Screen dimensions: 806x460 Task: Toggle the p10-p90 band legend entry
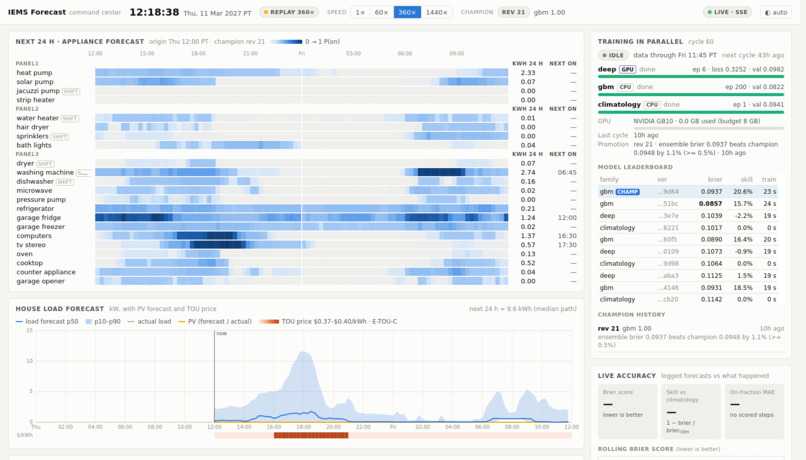[103, 321]
